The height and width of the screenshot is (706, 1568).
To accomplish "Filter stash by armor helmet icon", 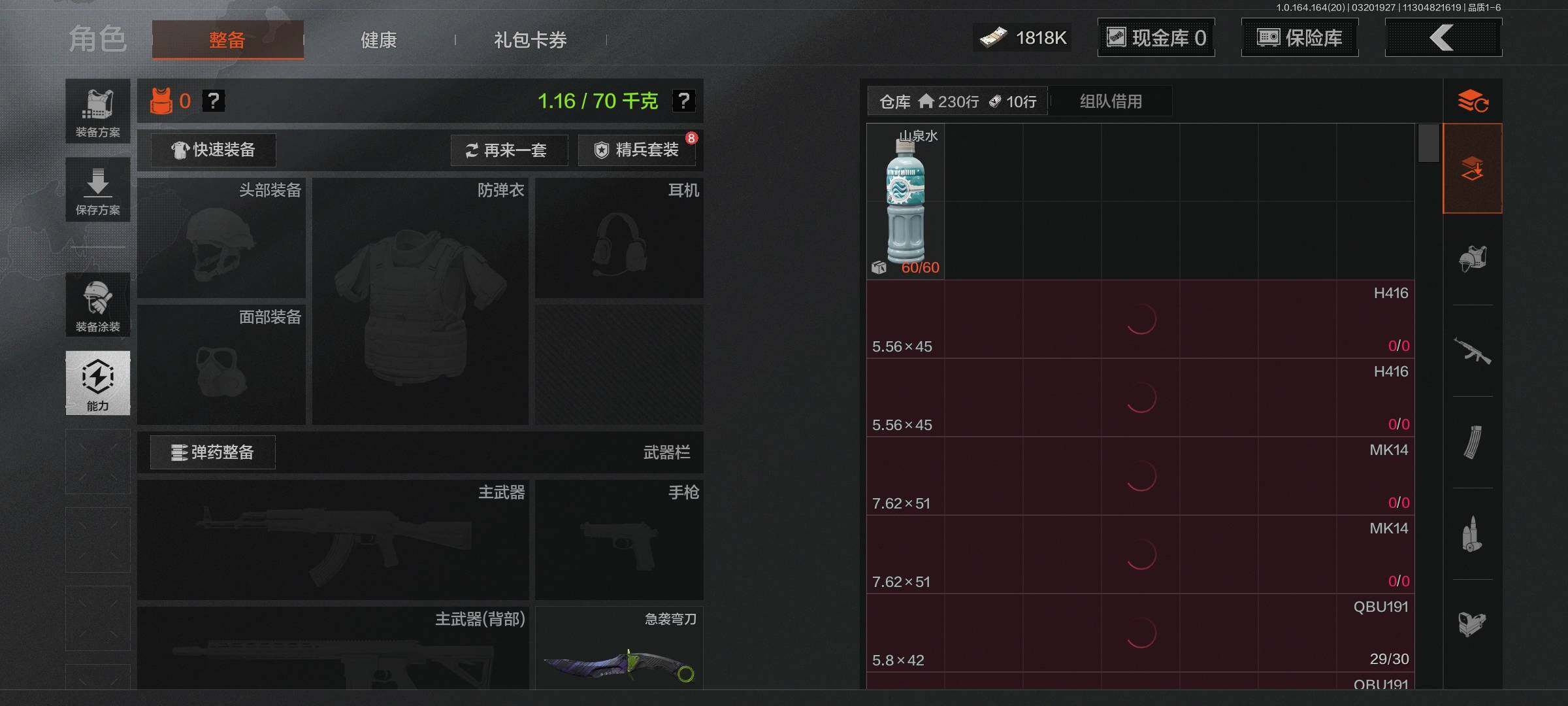I will click(1473, 259).
